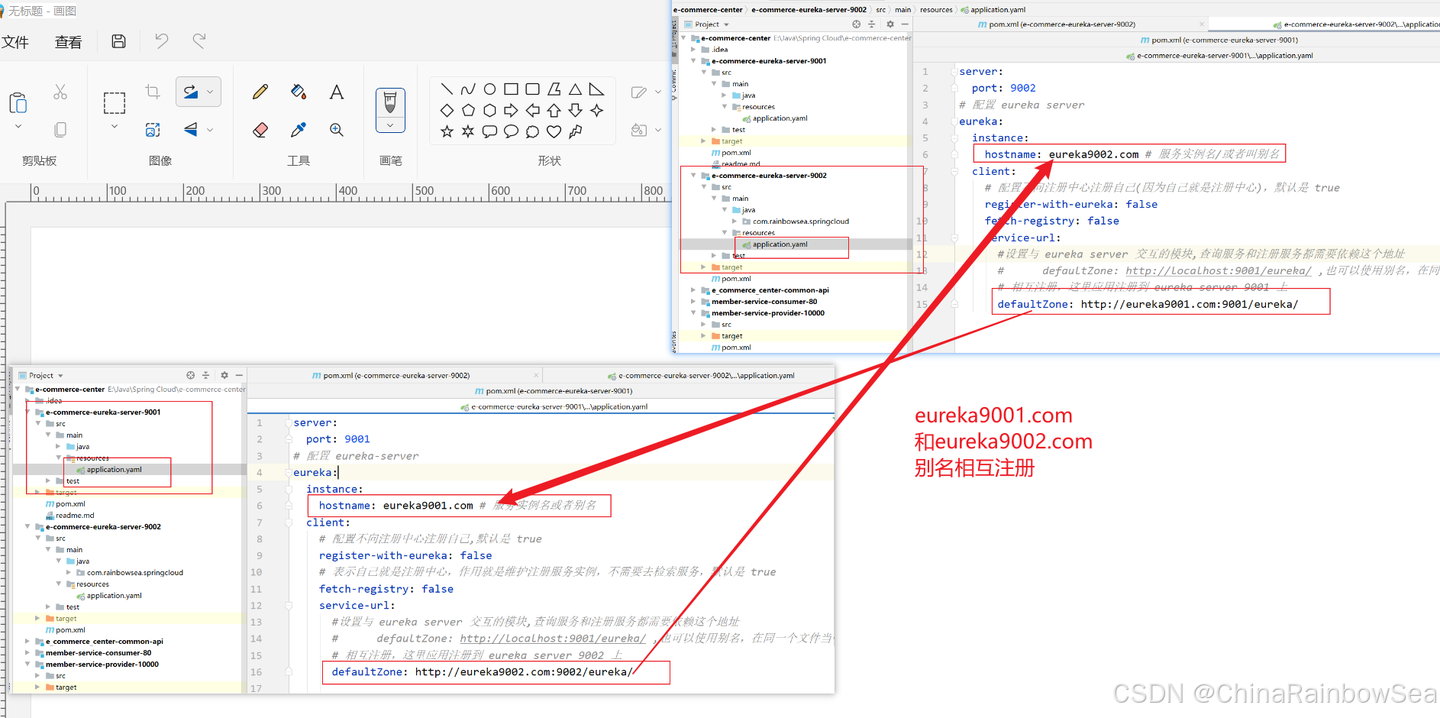Viewport: 1440px width, 718px height.
Task: Click the Copy icon in 剪贴板 group
Action: tap(60, 130)
